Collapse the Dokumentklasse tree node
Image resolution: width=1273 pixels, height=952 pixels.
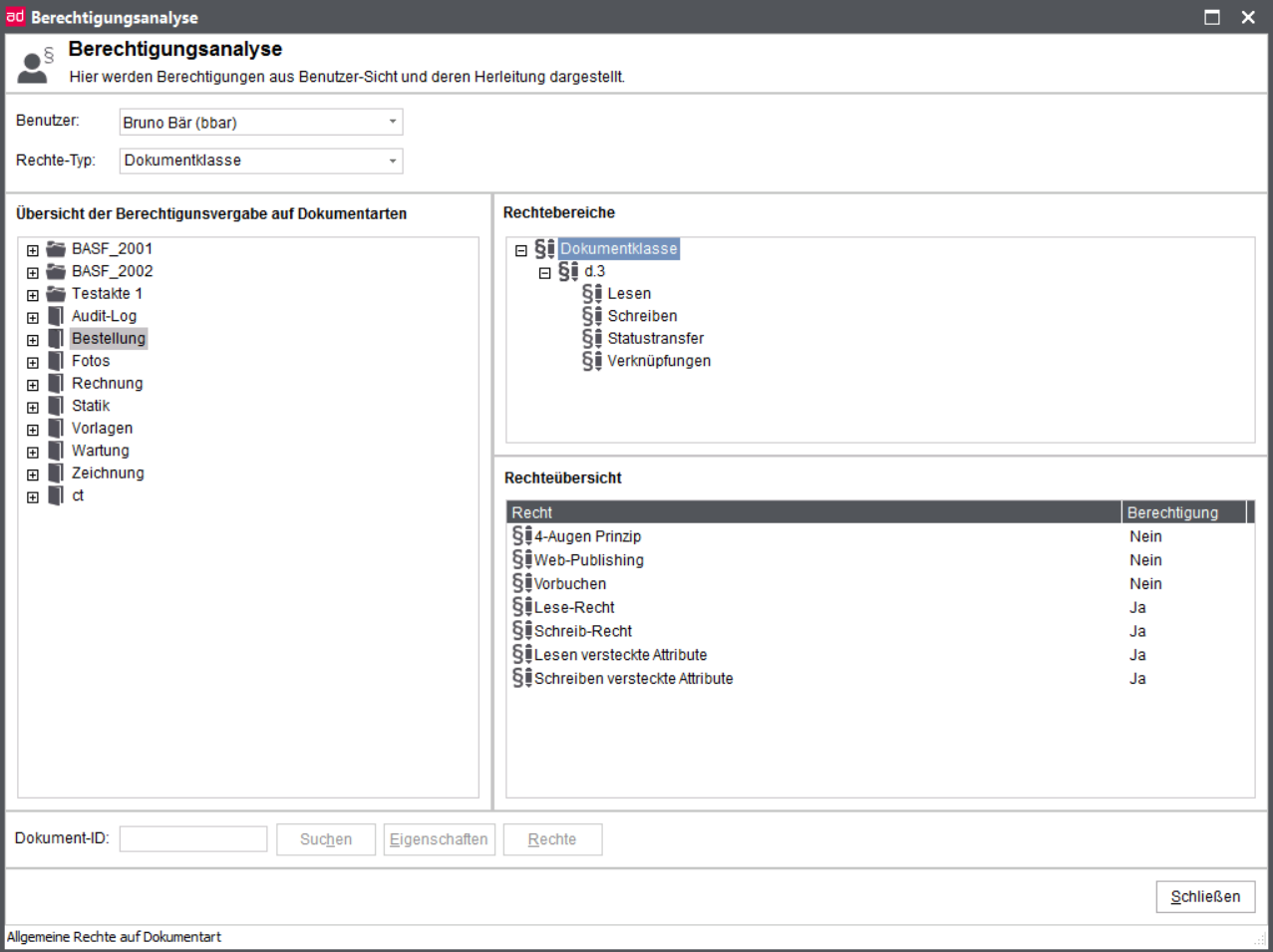click(x=520, y=250)
